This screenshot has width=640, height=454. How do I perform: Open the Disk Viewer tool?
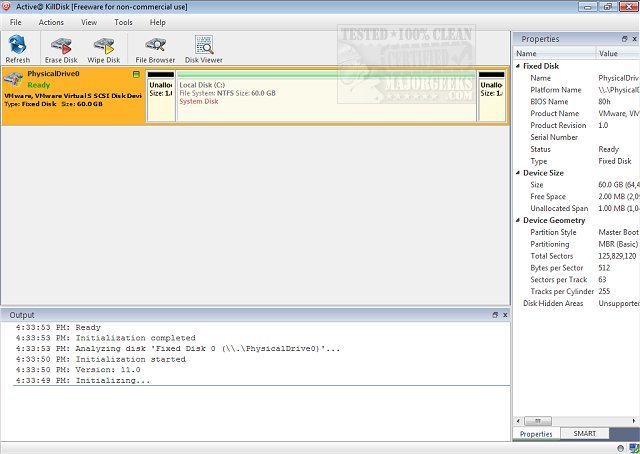pyautogui.click(x=204, y=47)
